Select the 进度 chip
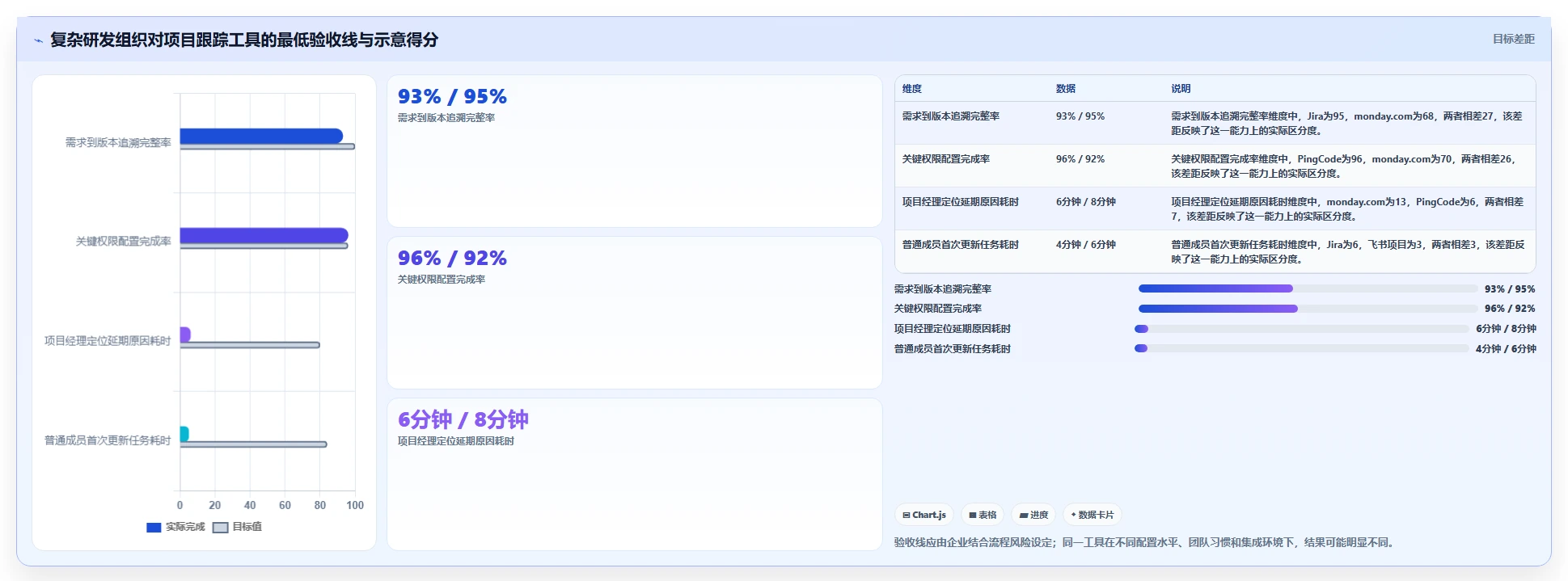The height and width of the screenshot is (581, 1568). [x=1033, y=515]
